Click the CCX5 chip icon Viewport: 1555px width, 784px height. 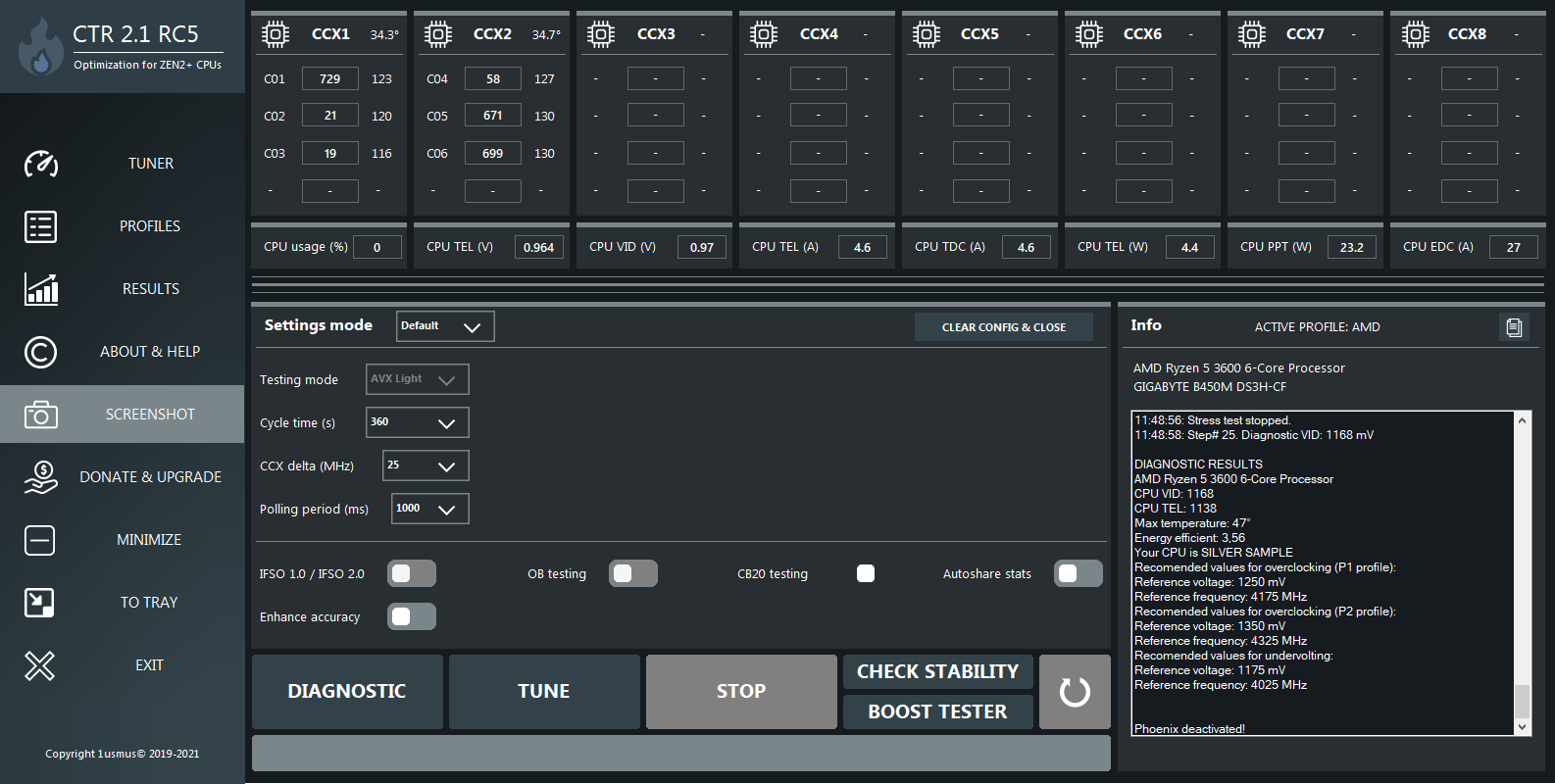point(927,35)
